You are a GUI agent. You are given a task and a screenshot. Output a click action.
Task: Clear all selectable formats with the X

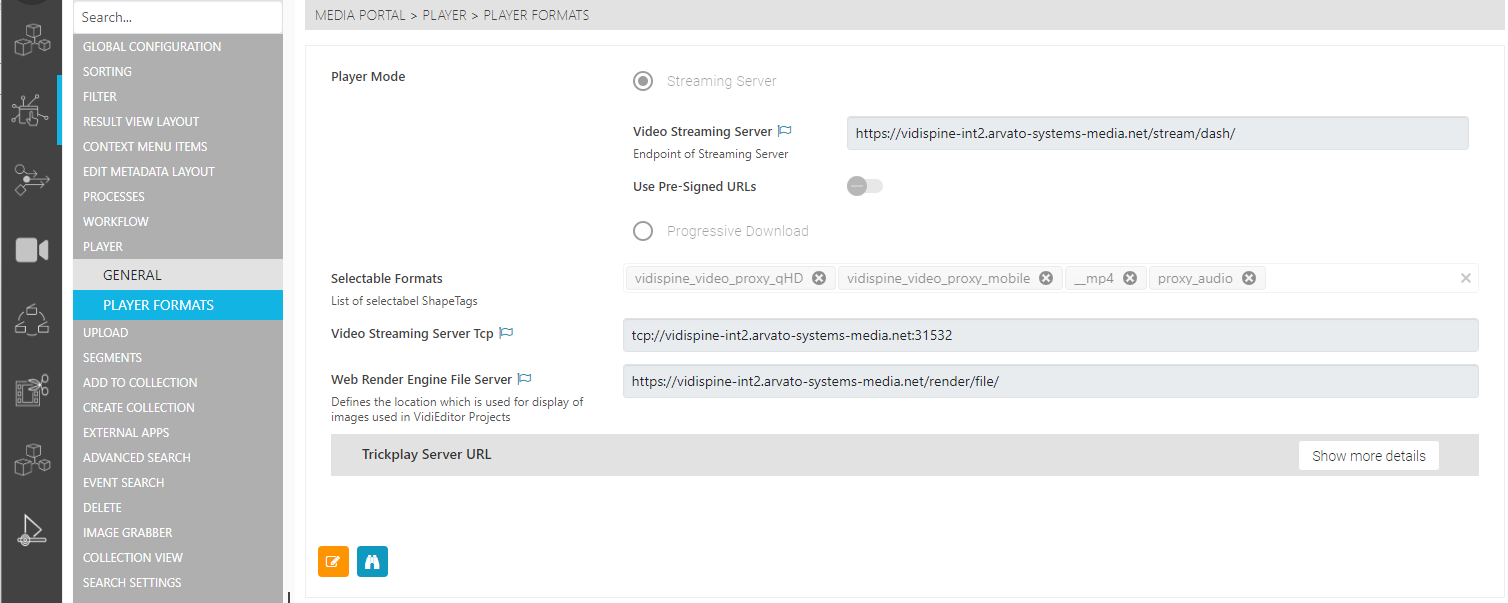[x=1466, y=278]
